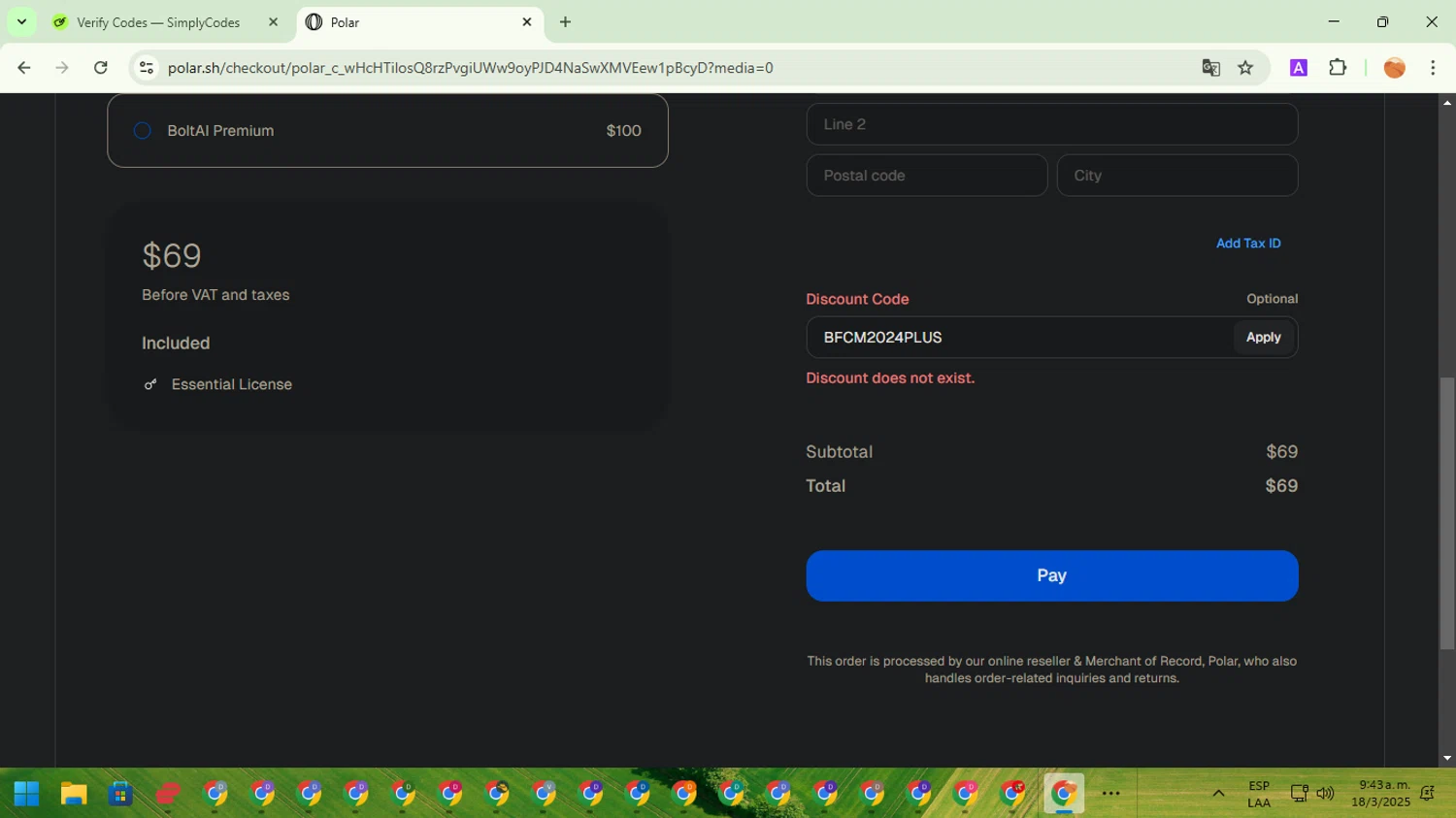Open the notifications bell icon
The width and height of the screenshot is (1456, 818).
click(1427, 794)
